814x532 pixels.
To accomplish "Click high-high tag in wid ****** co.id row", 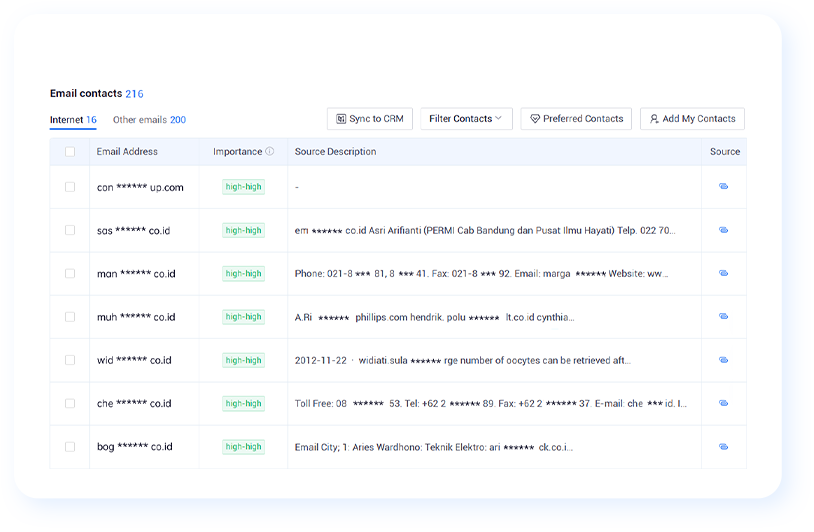I will [243, 360].
